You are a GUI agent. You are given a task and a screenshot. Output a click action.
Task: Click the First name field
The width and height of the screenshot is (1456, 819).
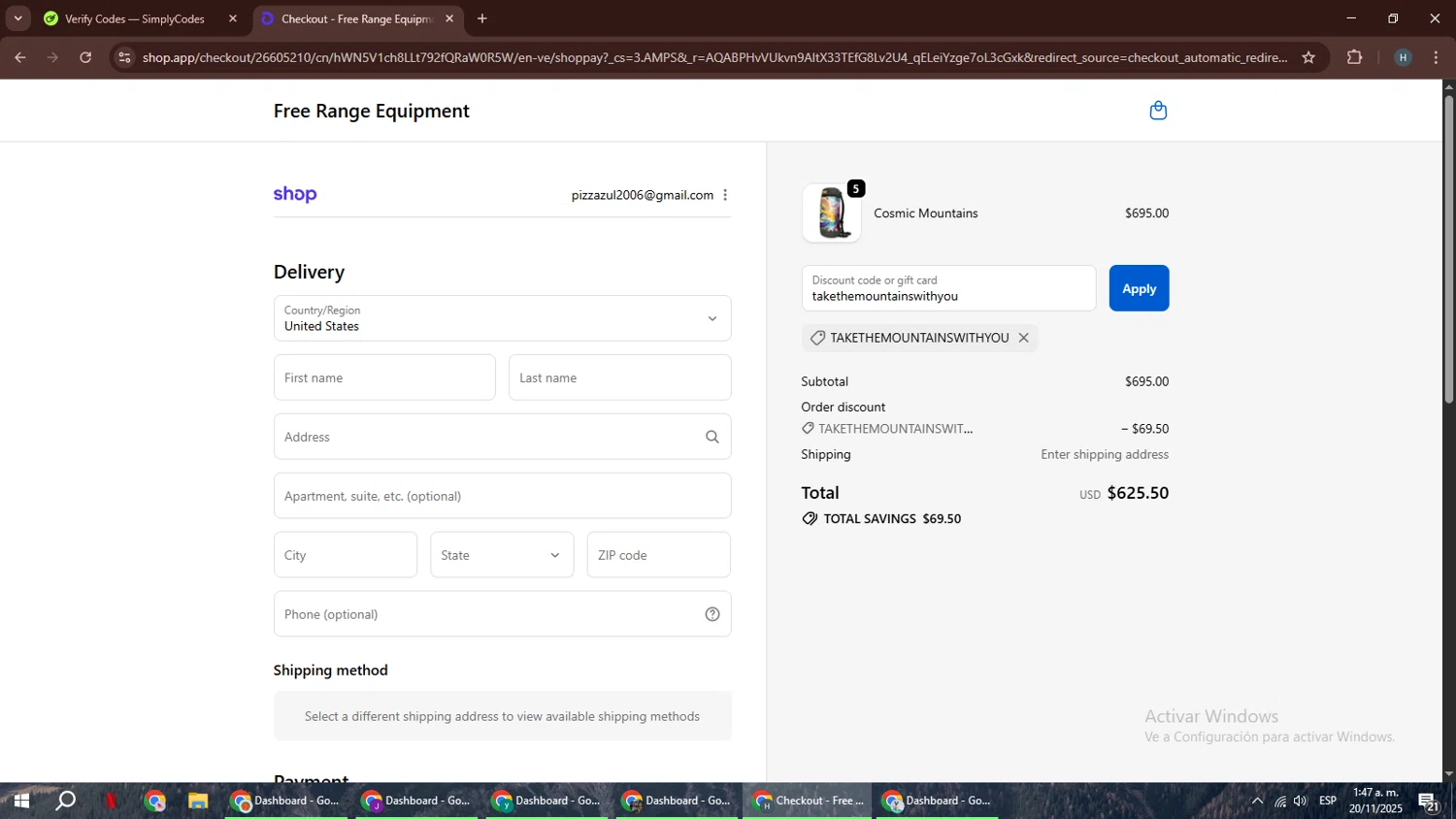[384, 377]
